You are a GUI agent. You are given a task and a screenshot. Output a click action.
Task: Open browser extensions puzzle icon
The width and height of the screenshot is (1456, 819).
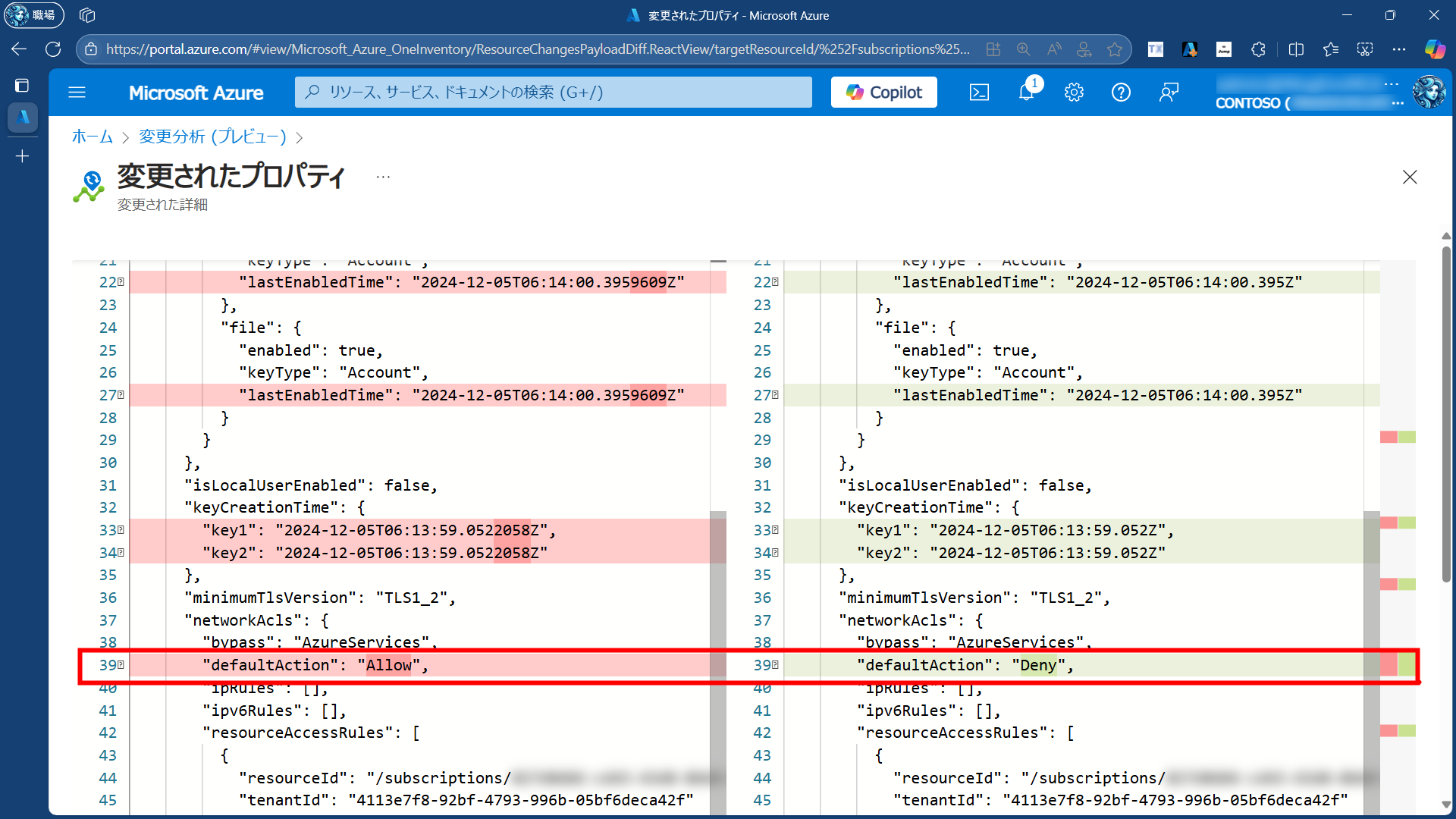click(x=1259, y=49)
